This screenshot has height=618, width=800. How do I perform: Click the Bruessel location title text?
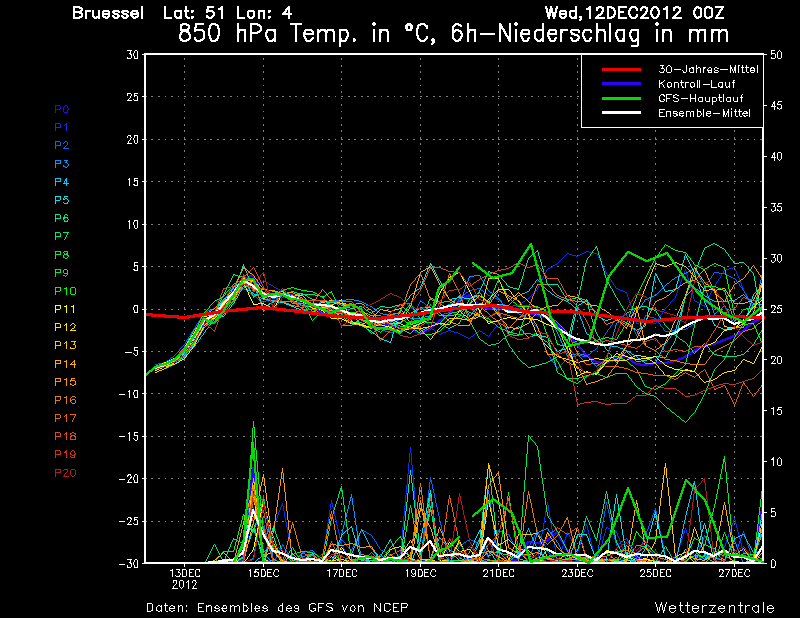point(108,13)
